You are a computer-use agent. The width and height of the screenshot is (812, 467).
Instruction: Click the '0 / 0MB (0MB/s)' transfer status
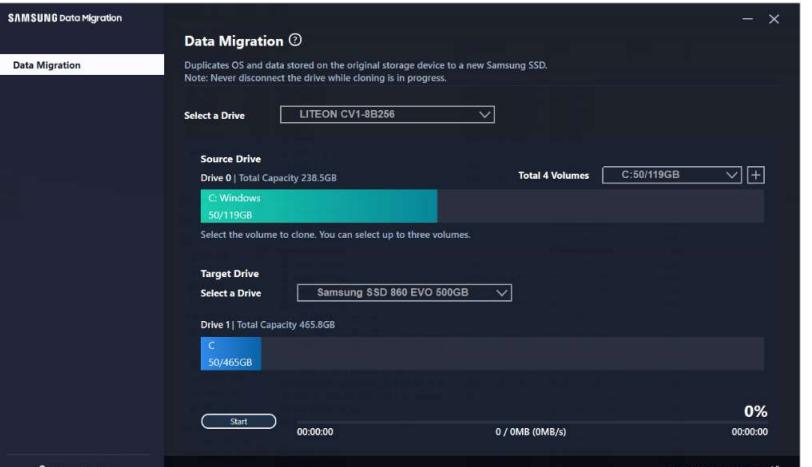pyautogui.click(x=531, y=432)
